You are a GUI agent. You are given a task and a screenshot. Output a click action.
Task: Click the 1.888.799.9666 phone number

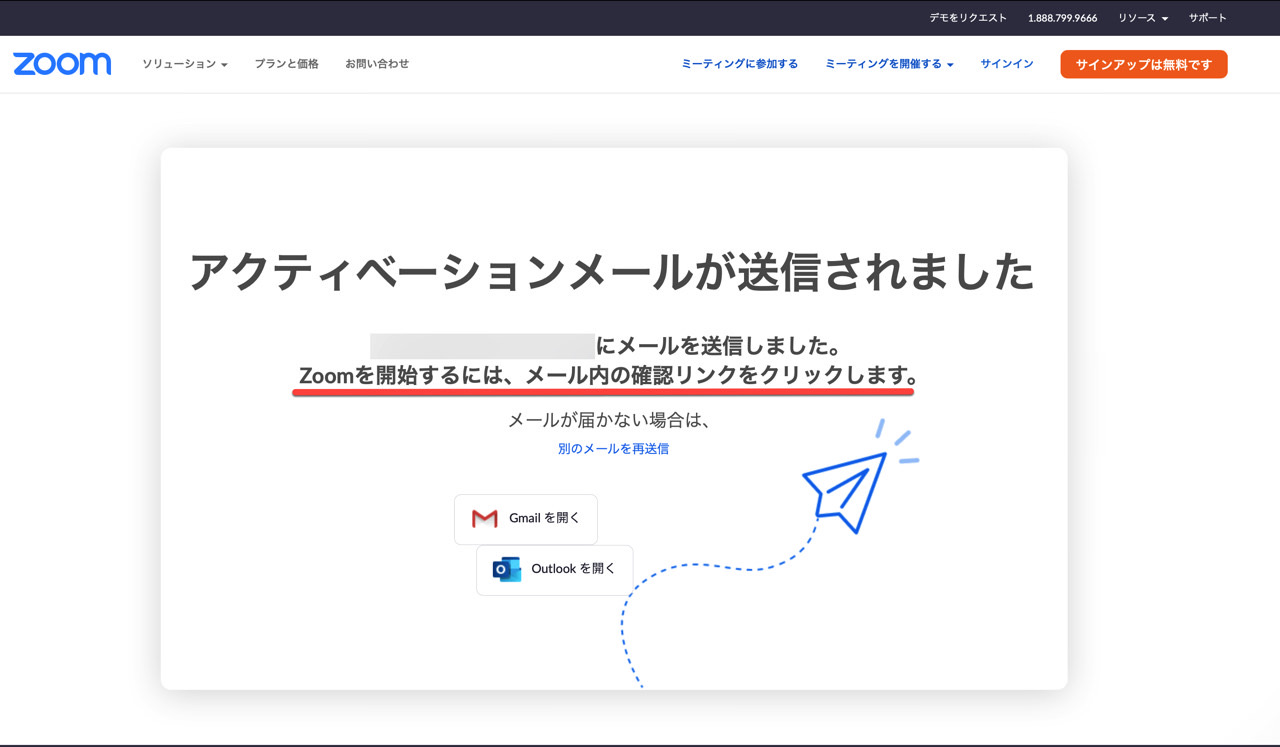[1062, 18]
